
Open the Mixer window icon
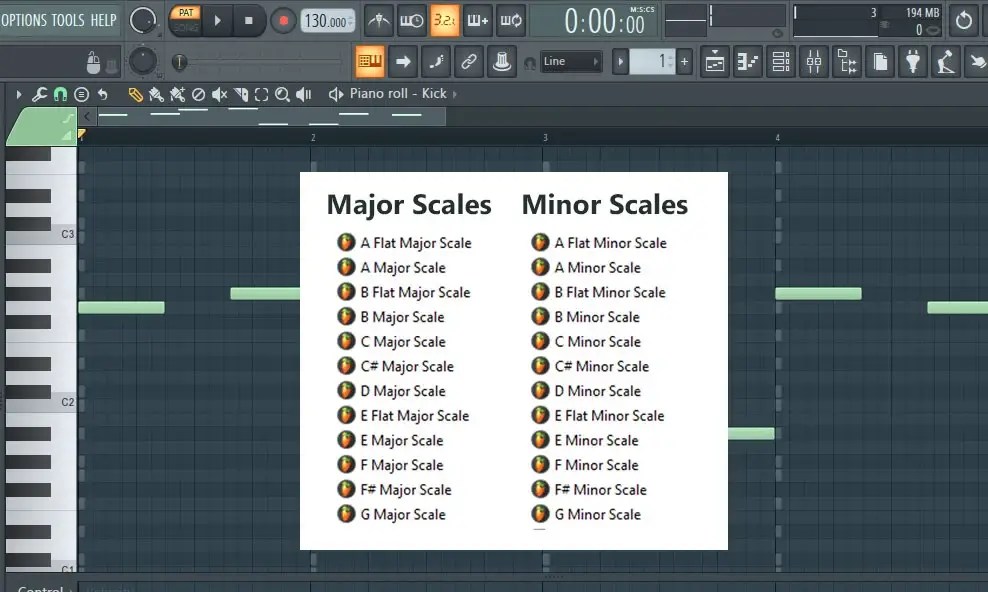tap(814, 62)
